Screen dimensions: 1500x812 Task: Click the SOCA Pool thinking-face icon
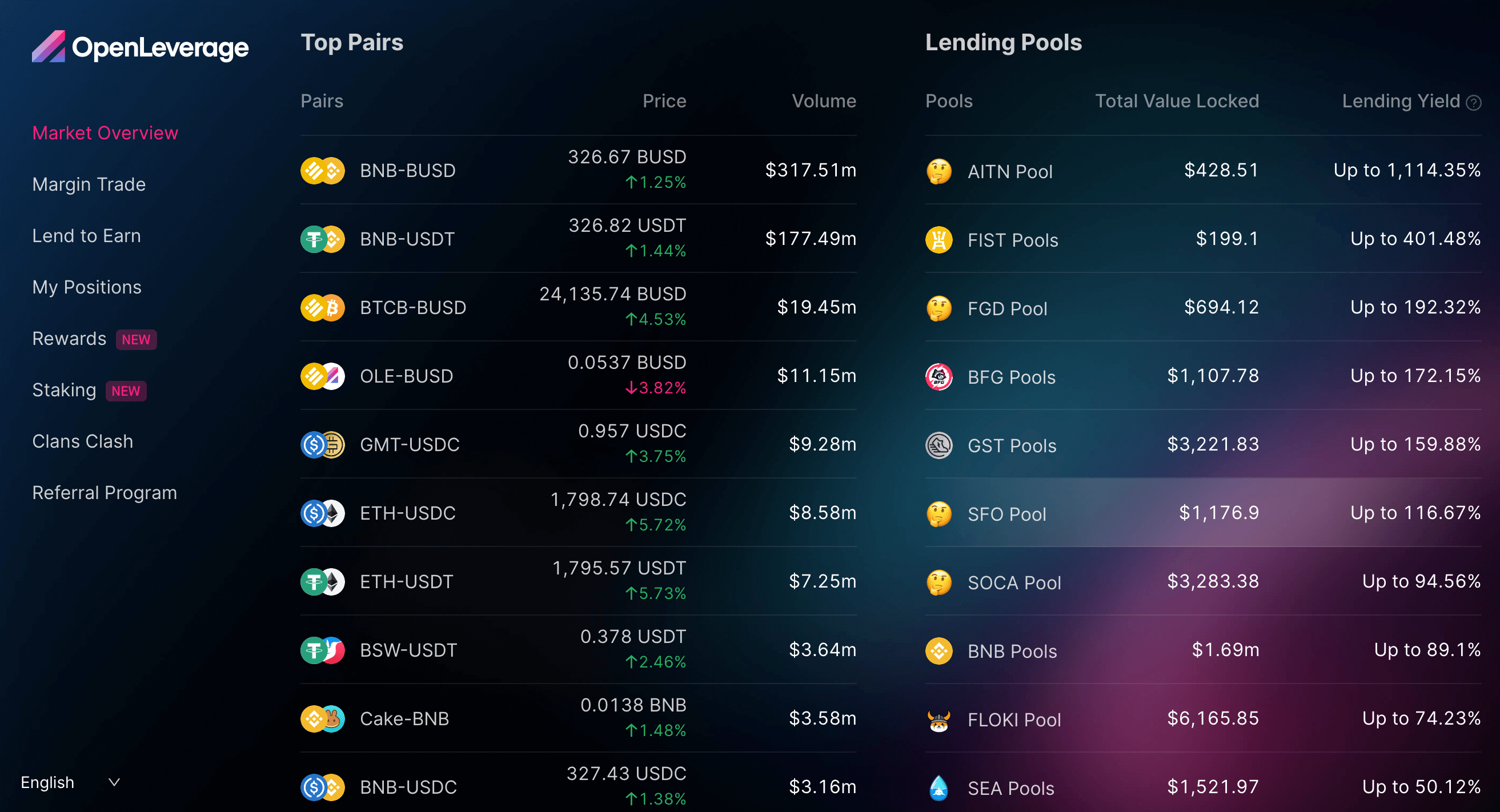pyautogui.click(x=938, y=582)
